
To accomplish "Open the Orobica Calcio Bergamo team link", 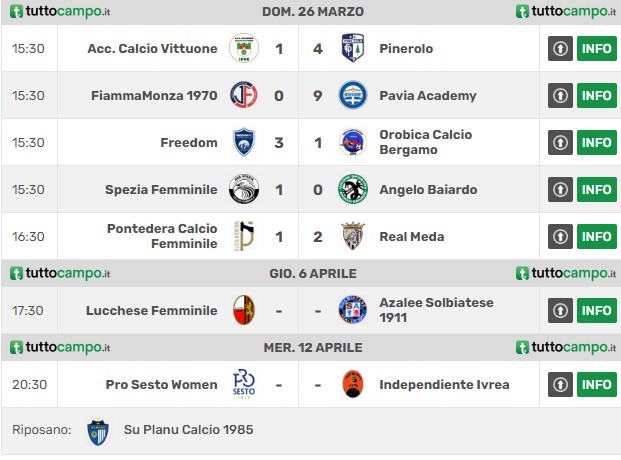I will pyautogui.click(x=425, y=142).
